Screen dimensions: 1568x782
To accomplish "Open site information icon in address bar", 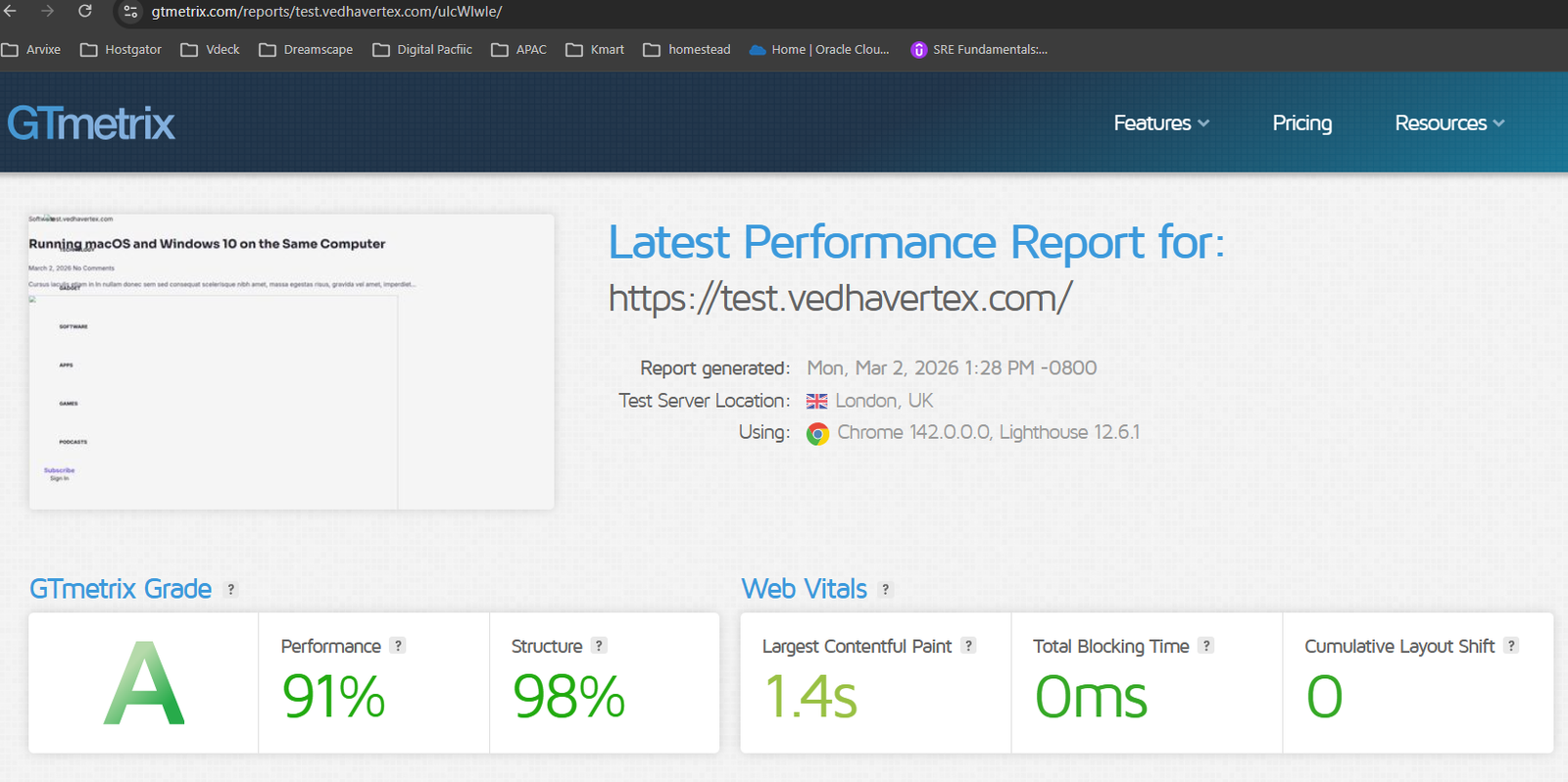I will click(130, 12).
